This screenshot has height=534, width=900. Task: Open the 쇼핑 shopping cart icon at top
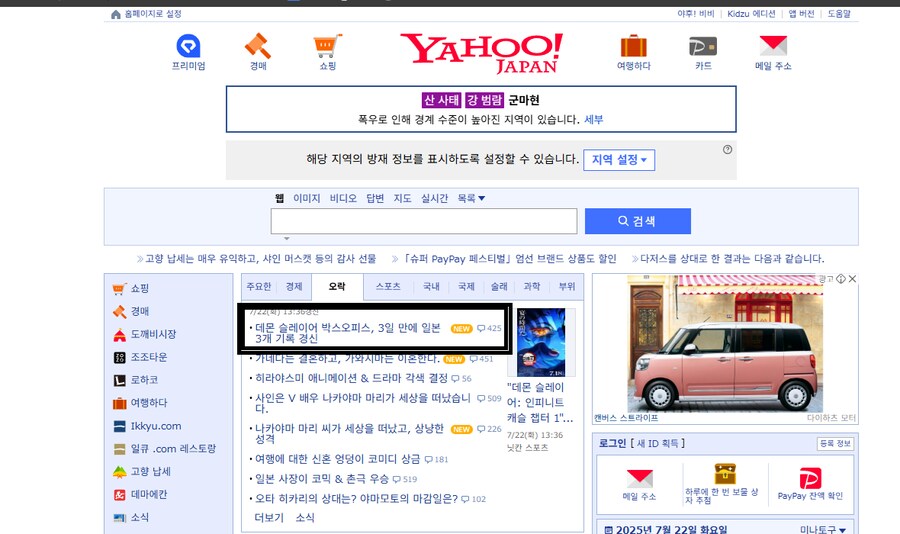point(327,46)
